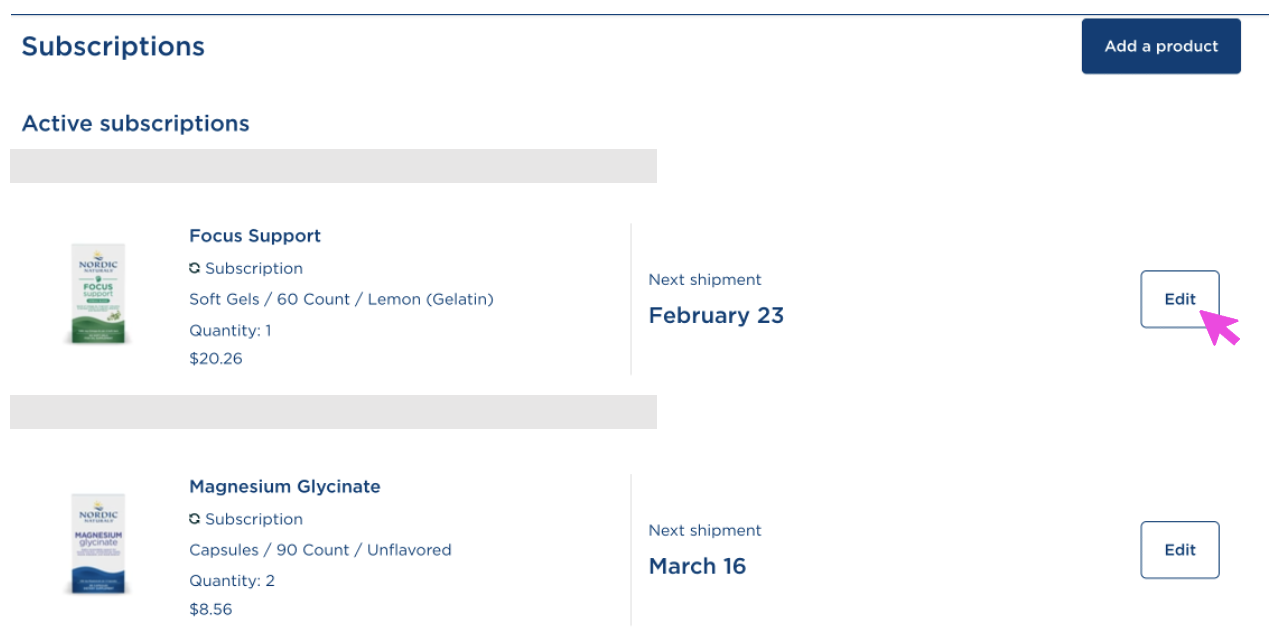Click the Active subscriptions heading
The height and width of the screenshot is (640, 1278).
tap(135, 124)
